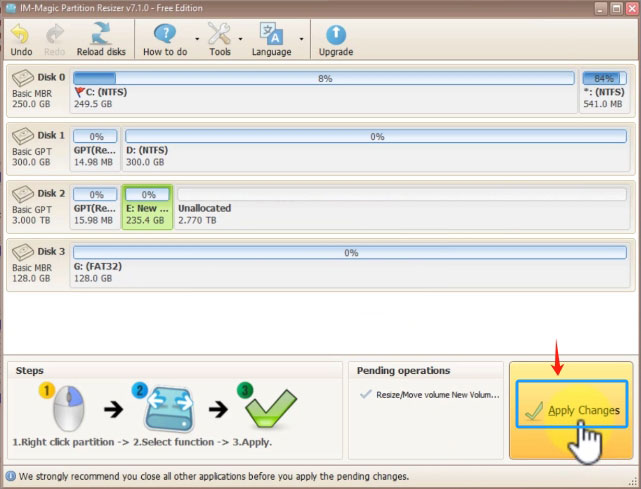Click the application icon in title bar
The height and width of the screenshot is (489, 641).
[x=11, y=8]
